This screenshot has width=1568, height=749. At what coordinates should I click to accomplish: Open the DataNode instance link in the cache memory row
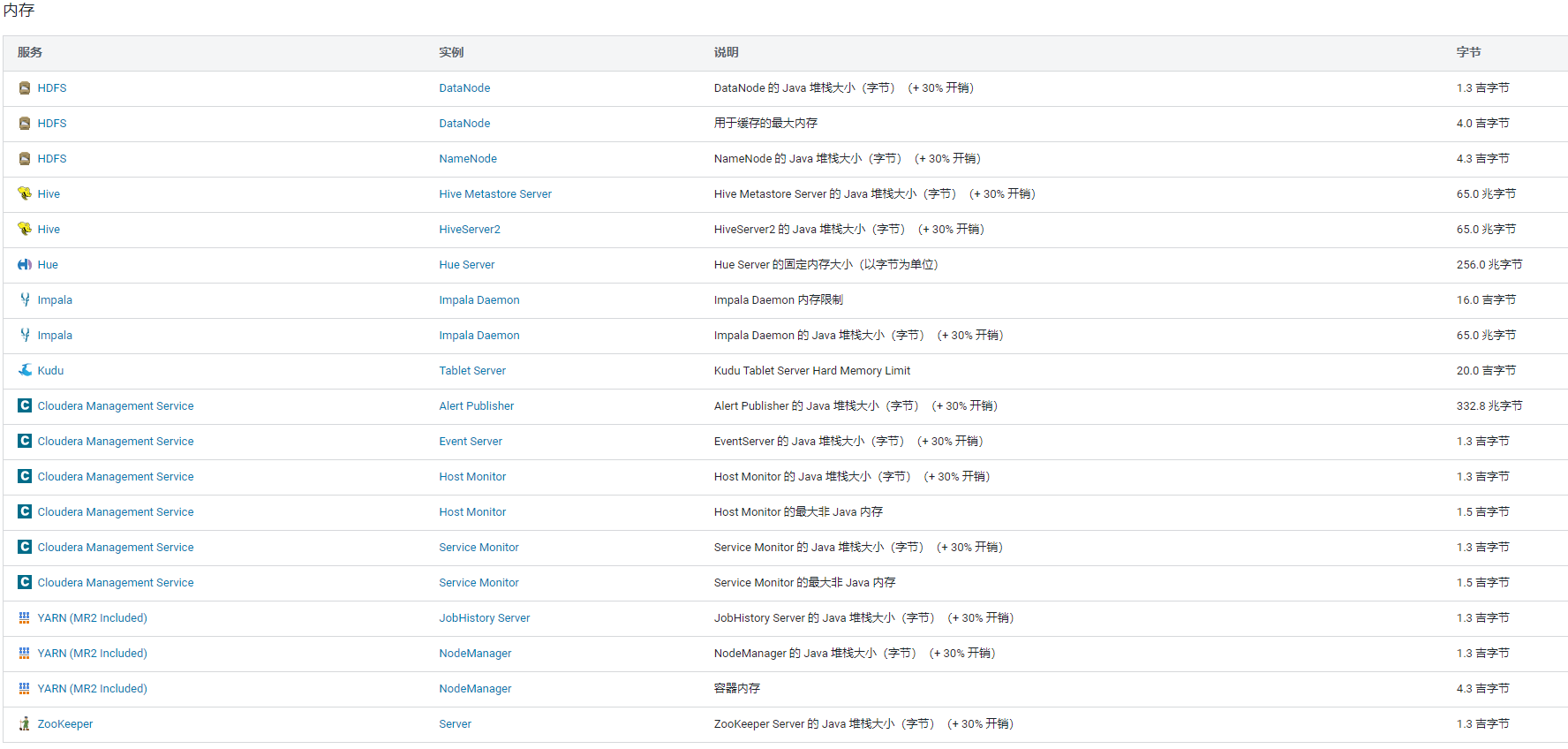click(x=464, y=124)
